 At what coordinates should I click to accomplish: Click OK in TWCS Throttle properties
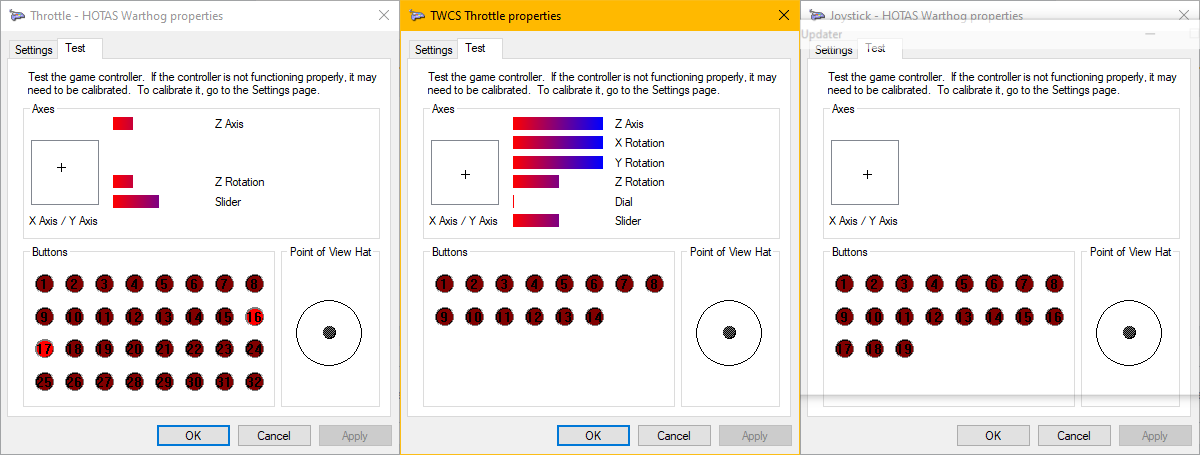pyautogui.click(x=593, y=436)
